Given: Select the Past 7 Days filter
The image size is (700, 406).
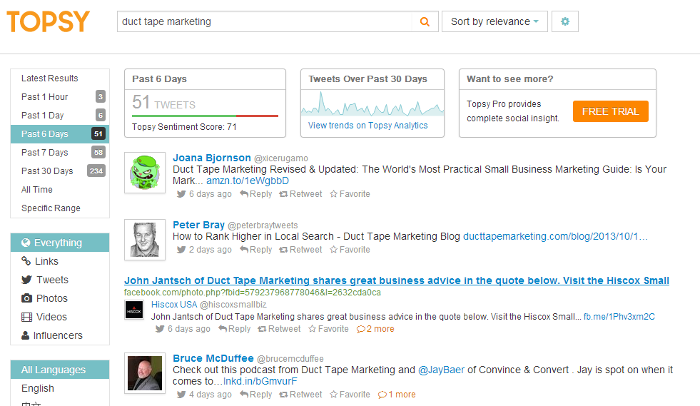Looking at the screenshot, I should (60, 152).
